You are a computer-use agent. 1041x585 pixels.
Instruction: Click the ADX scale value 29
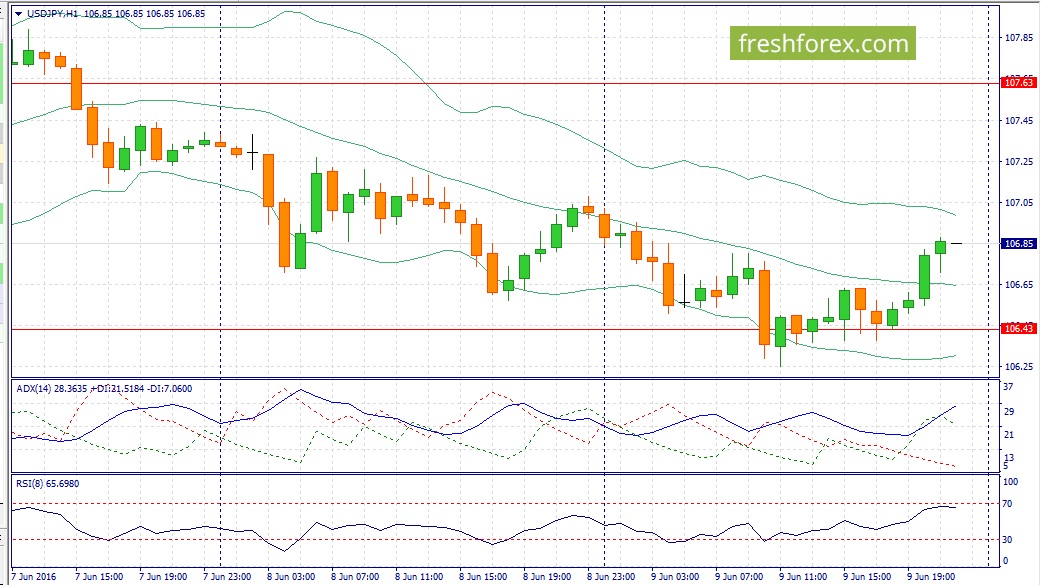tap(1008, 412)
